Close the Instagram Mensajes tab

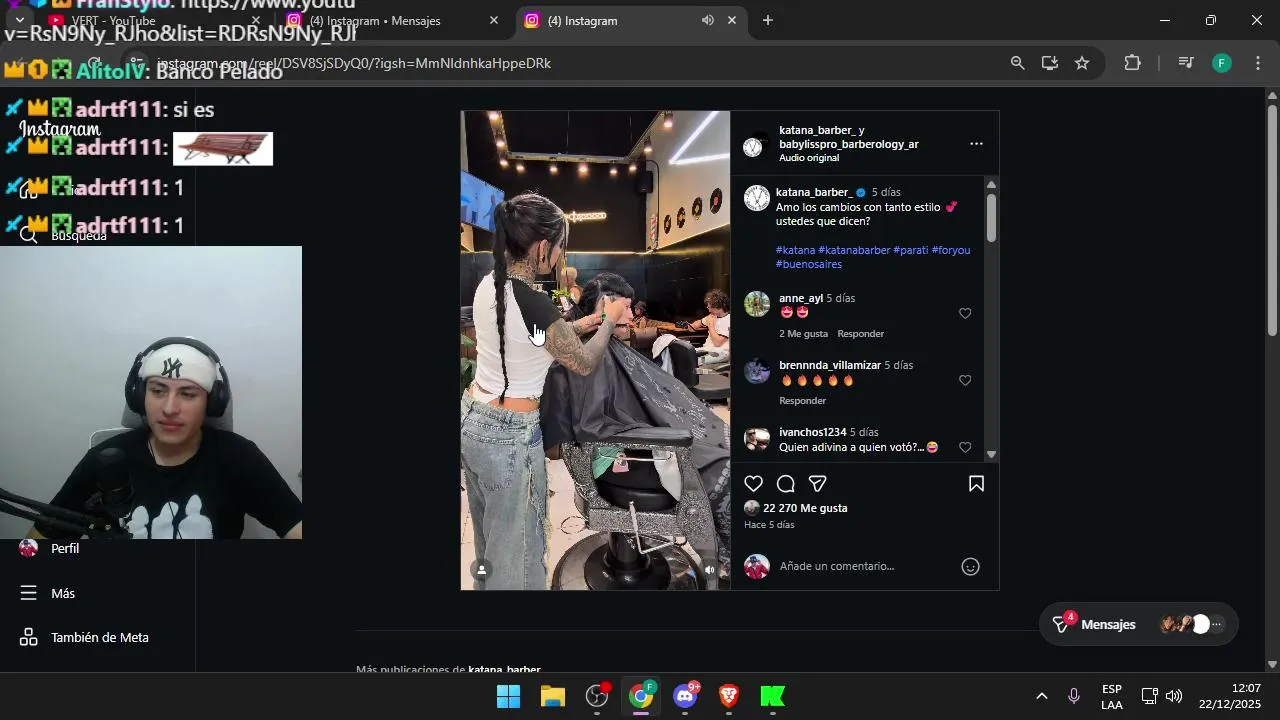[x=494, y=20]
